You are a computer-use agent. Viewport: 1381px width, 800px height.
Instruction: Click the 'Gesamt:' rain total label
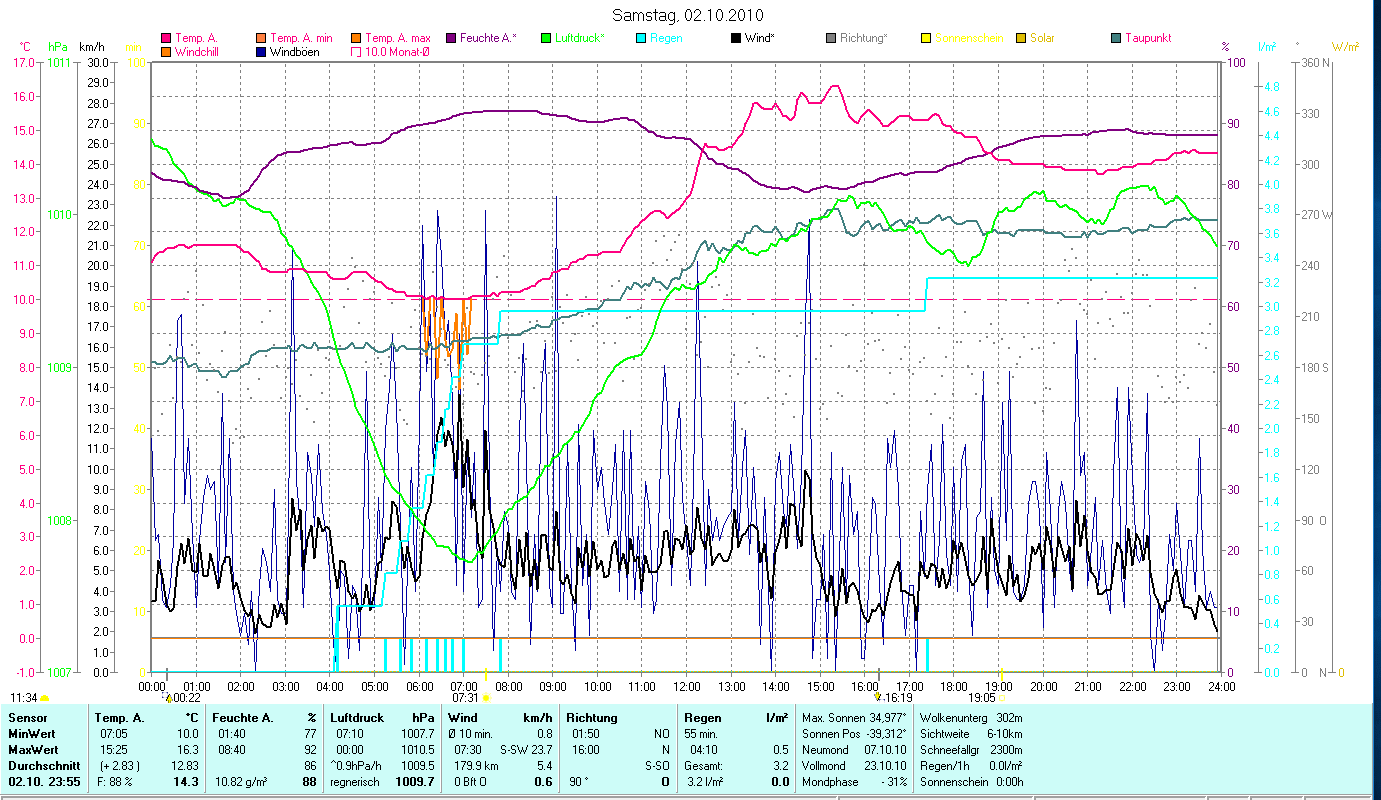(704, 766)
